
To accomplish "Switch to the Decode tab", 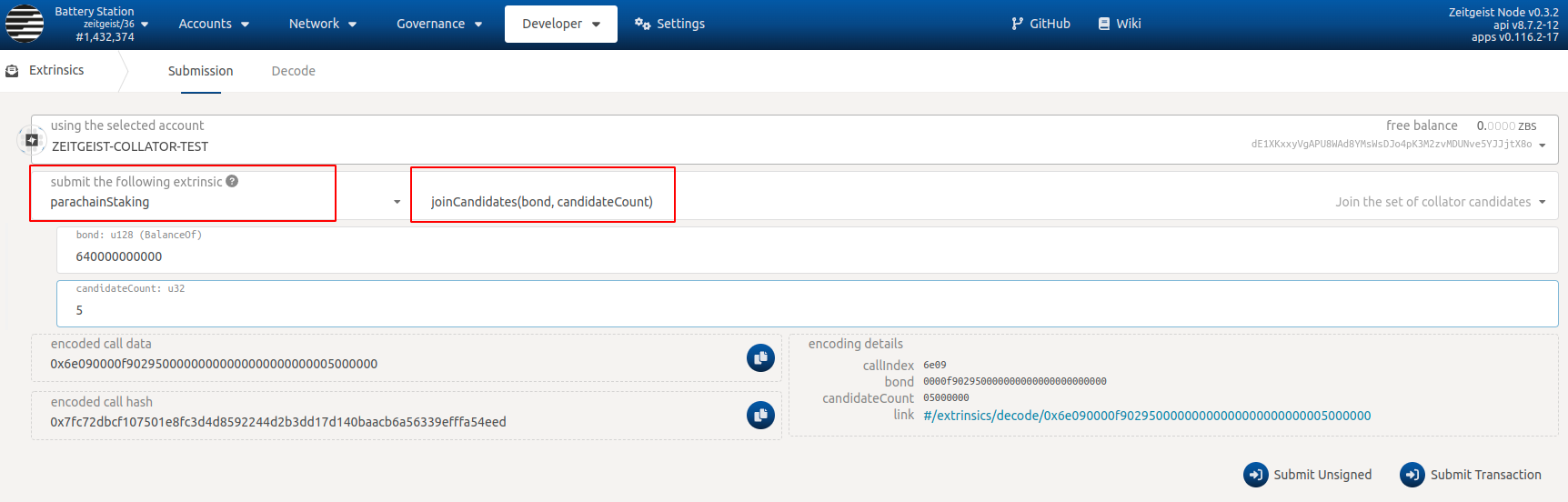I will pos(293,71).
